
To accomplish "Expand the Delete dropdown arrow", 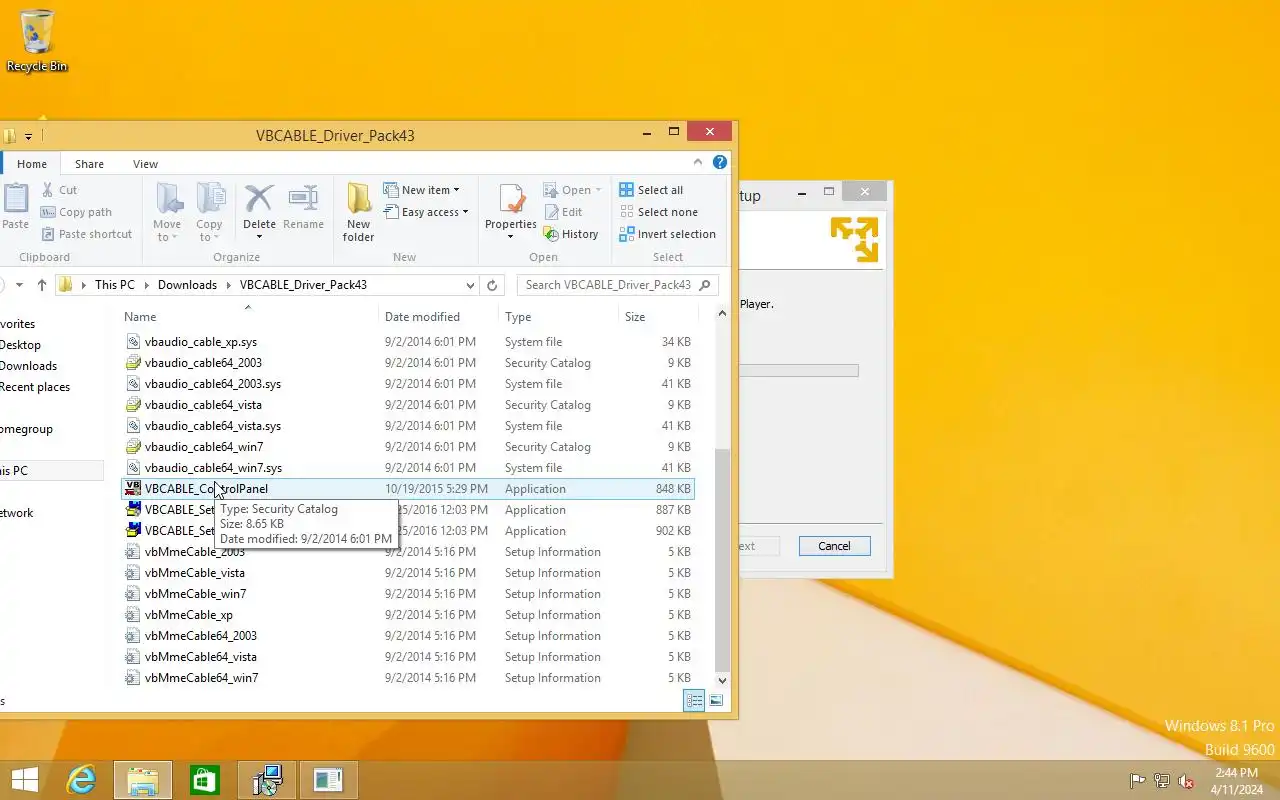I will 259,237.
